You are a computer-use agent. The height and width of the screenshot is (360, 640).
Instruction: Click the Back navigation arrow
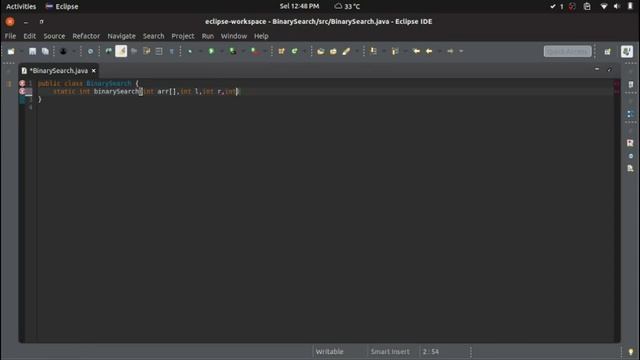429,51
